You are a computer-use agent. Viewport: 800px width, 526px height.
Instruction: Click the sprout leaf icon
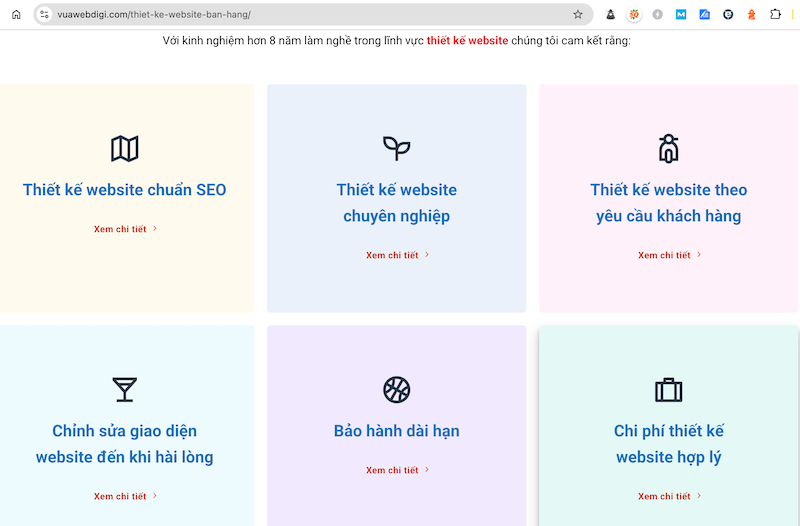[396, 148]
